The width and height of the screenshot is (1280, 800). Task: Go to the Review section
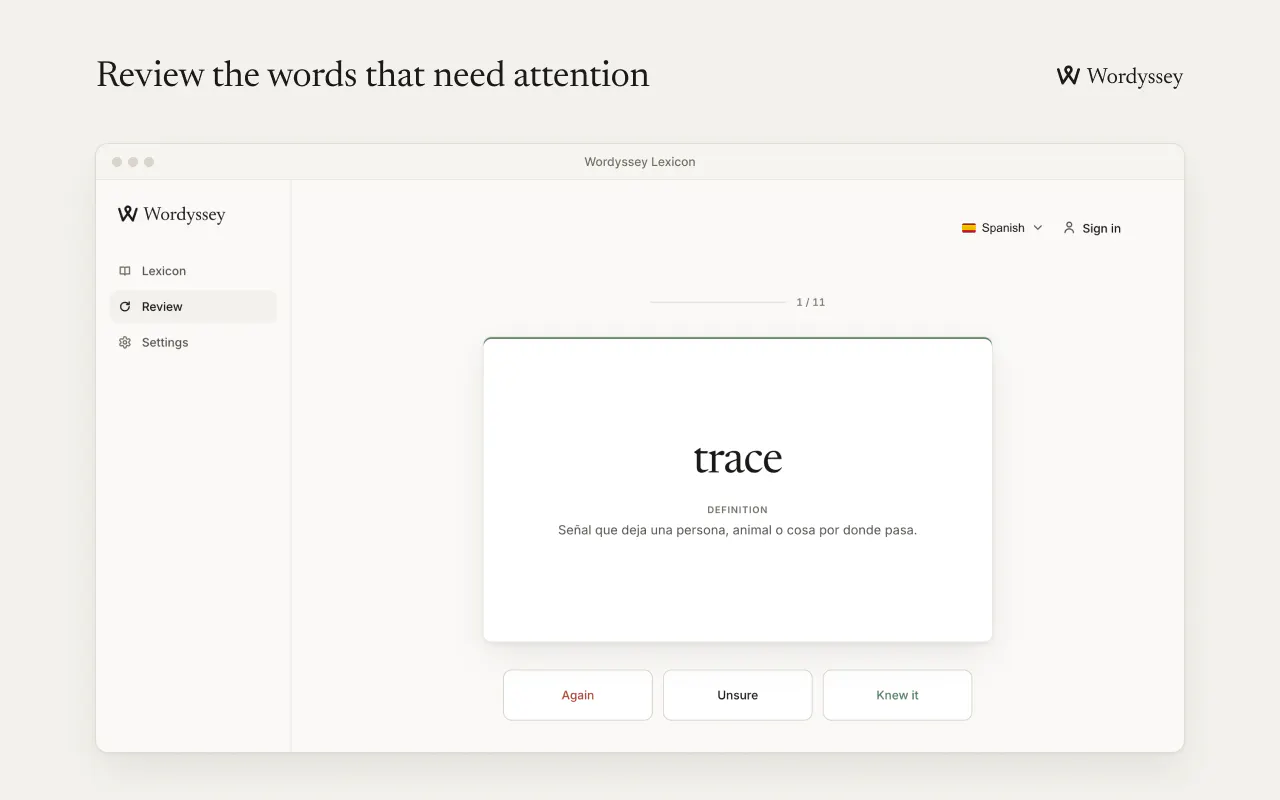(193, 307)
